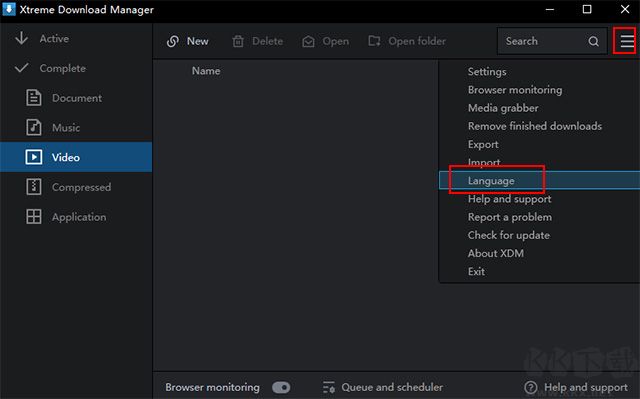Select the Video category label
The image size is (640, 399).
click(66, 157)
